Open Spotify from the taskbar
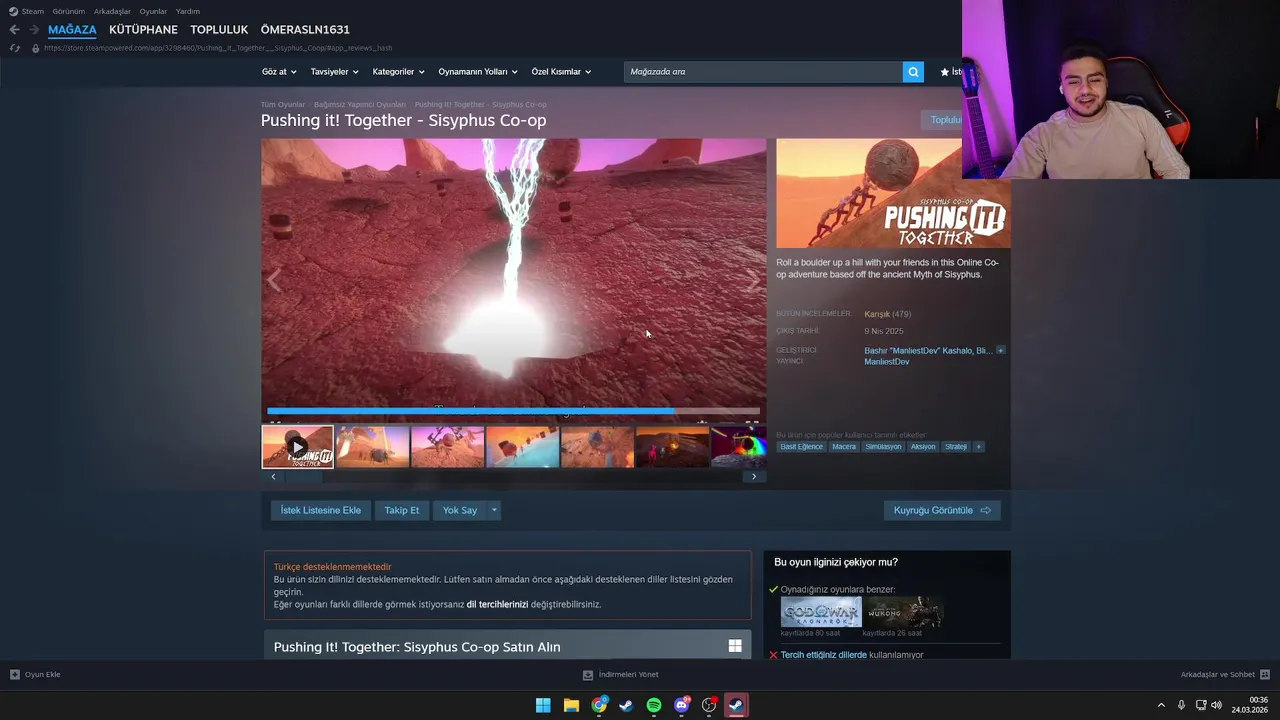Viewport: 1280px width, 720px height. 654,705
